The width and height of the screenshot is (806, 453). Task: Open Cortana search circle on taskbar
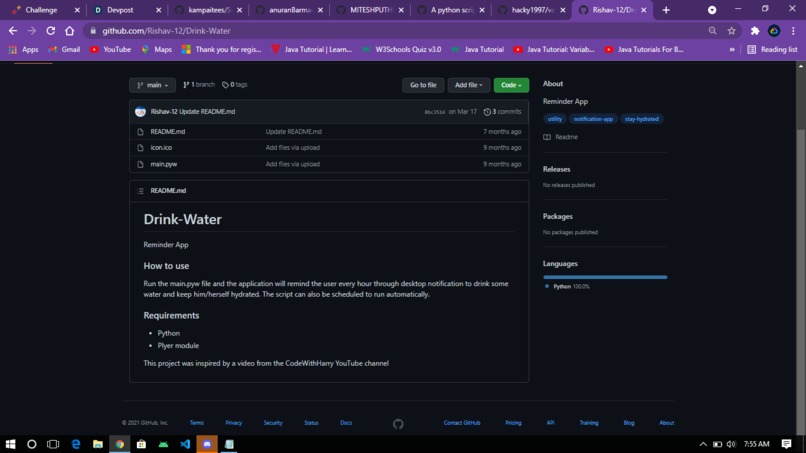point(32,444)
